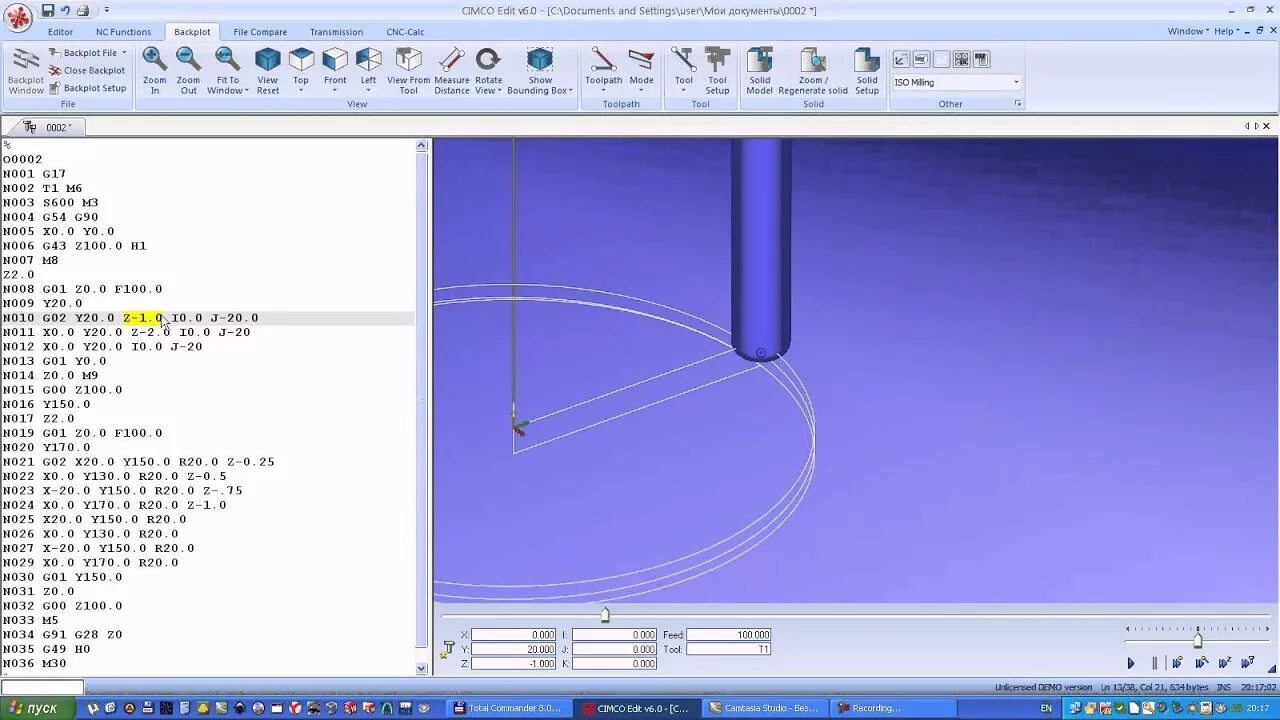This screenshot has height=720, width=1280.
Task: Expand the Backplot File dropdown
Action: (123, 53)
